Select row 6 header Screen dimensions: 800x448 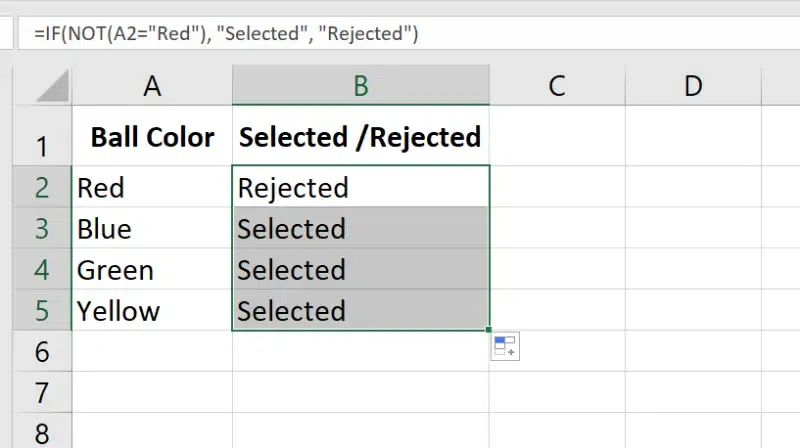tap(41, 352)
